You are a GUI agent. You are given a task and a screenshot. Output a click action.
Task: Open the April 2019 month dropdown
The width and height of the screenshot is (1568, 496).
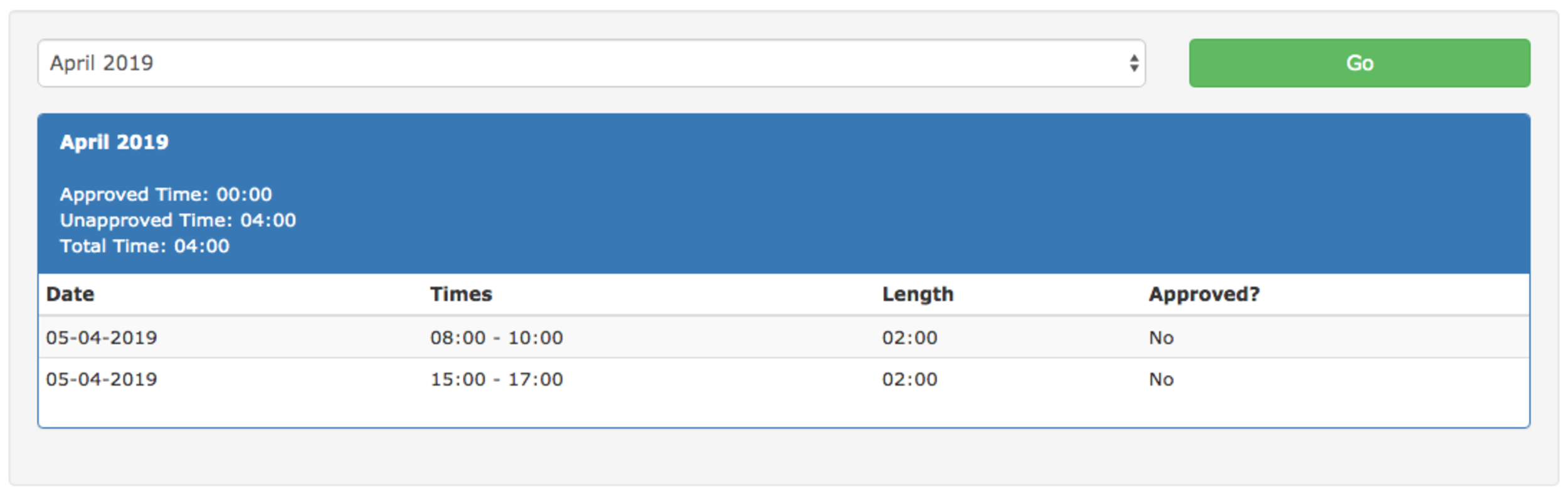(x=591, y=63)
